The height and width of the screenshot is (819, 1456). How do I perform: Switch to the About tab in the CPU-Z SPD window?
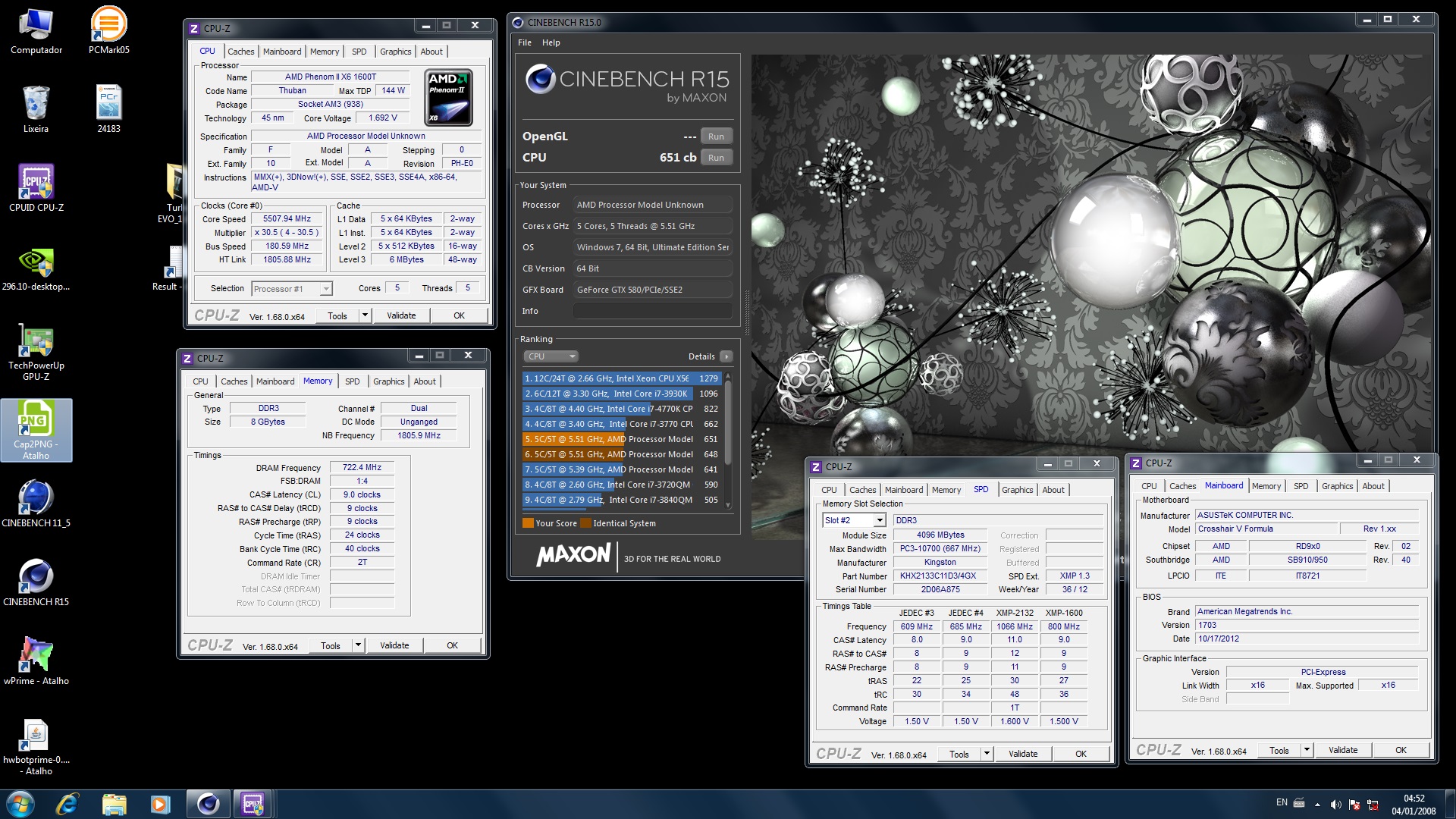(1053, 490)
